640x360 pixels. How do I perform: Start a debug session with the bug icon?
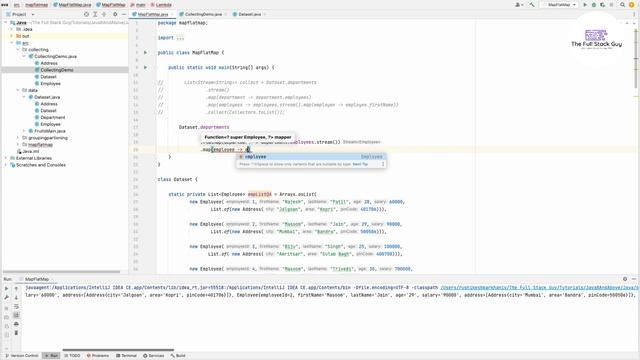(594, 5)
